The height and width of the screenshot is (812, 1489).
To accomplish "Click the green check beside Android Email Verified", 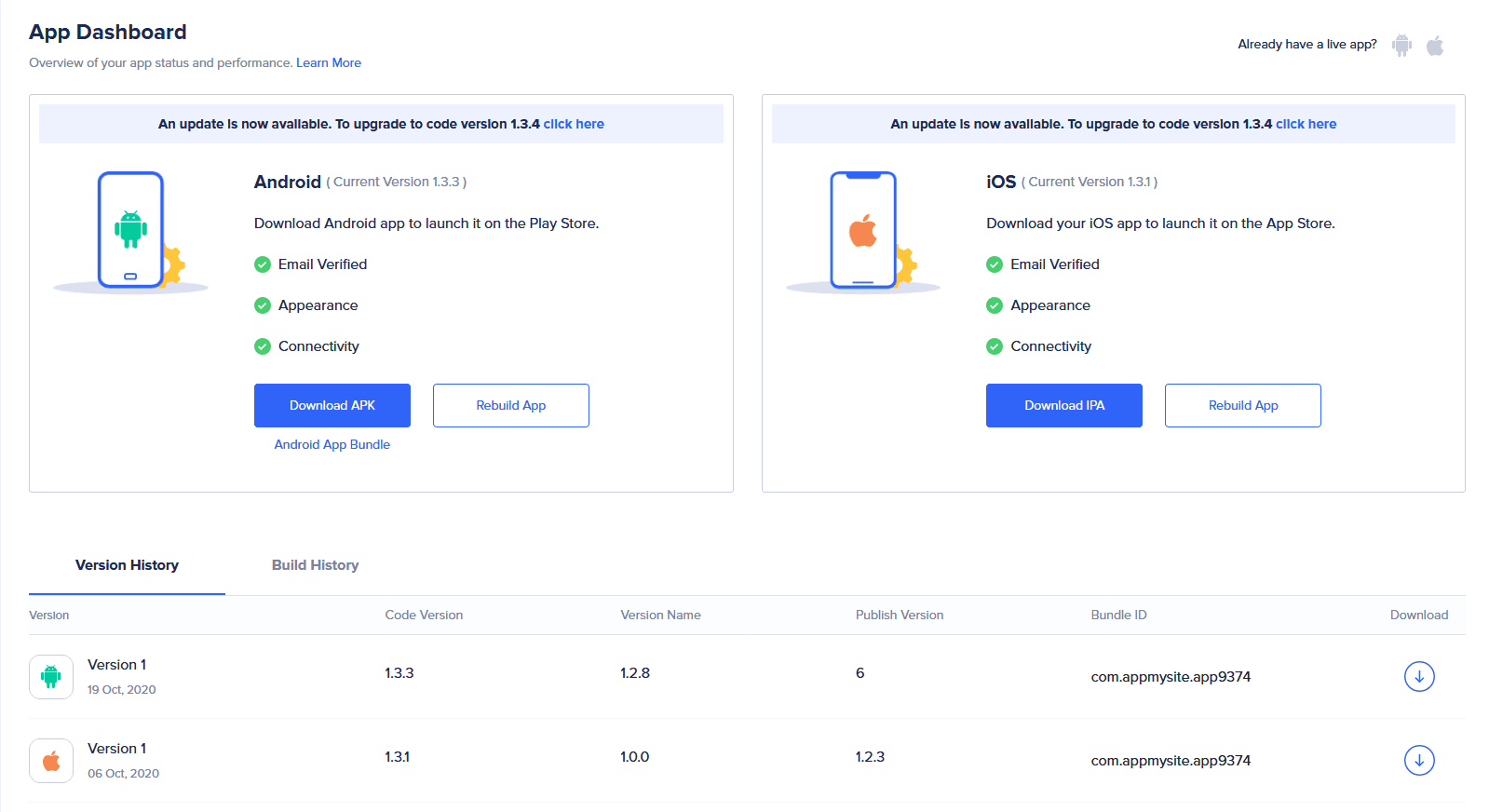I will [x=263, y=264].
